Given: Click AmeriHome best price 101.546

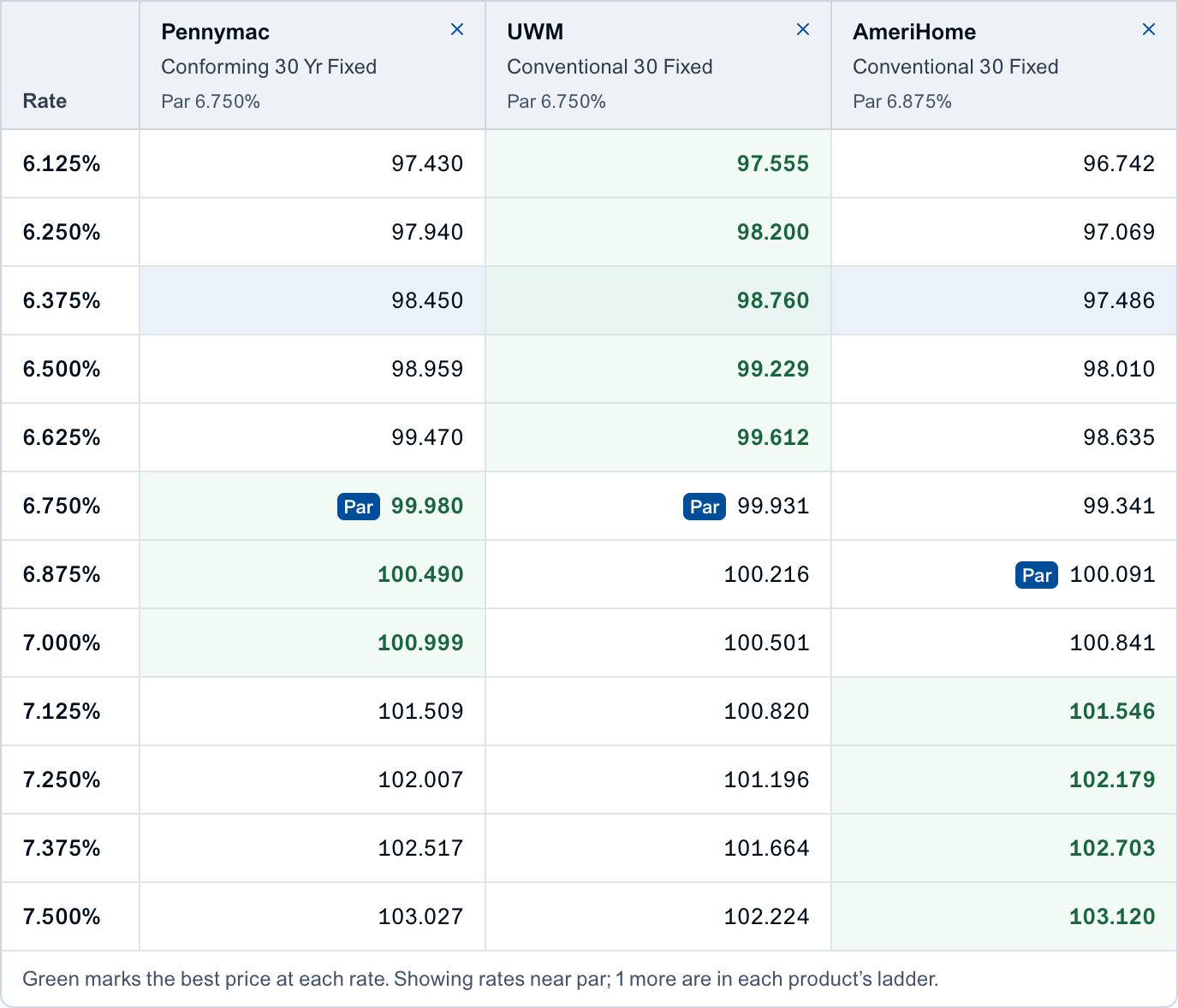Looking at the screenshot, I should click(x=1112, y=711).
